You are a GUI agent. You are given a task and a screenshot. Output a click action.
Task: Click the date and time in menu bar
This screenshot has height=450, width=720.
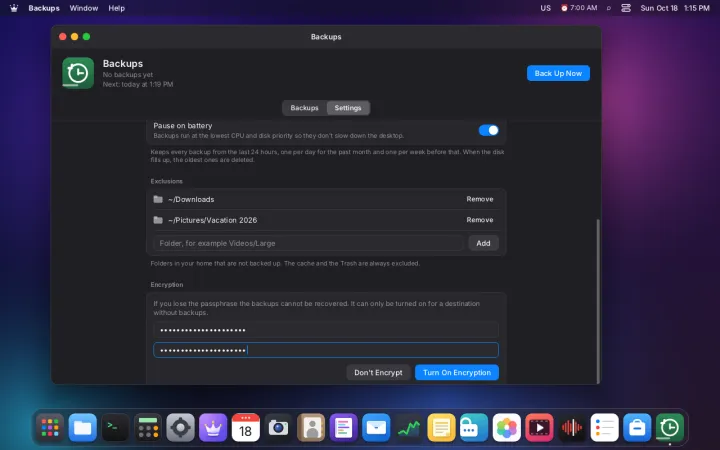click(x=675, y=8)
